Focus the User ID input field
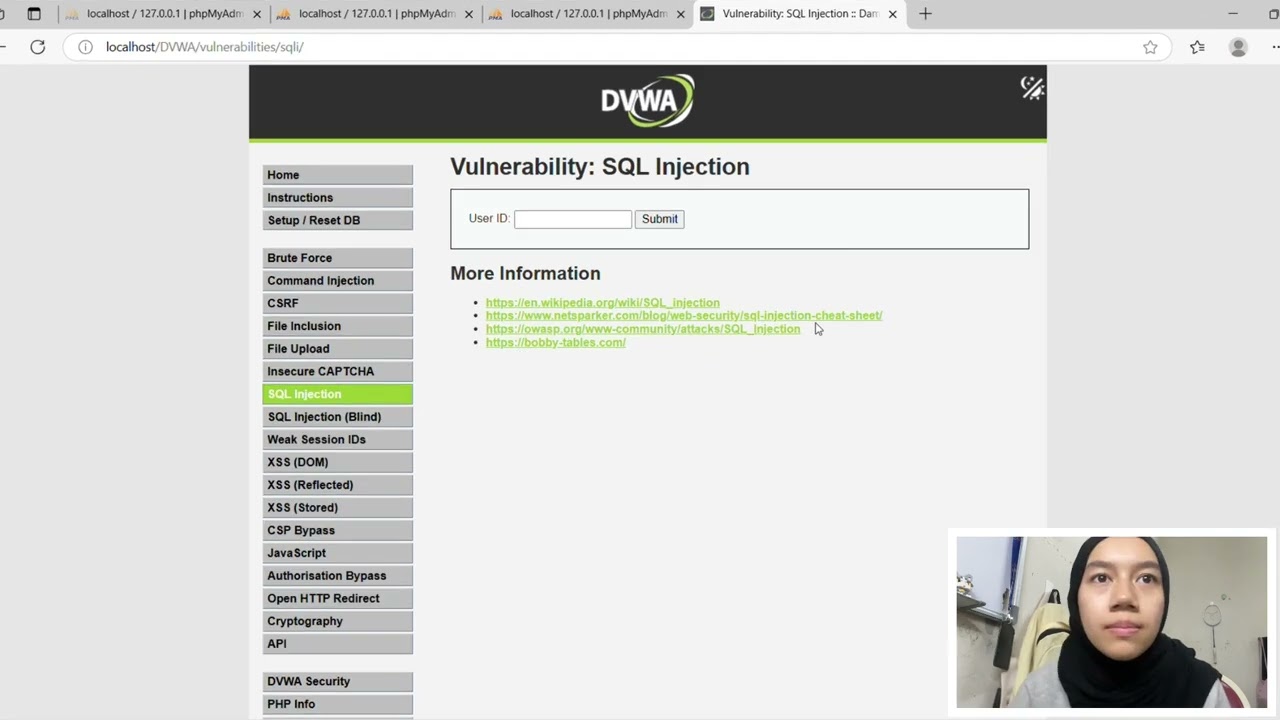 [x=573, y=219]
